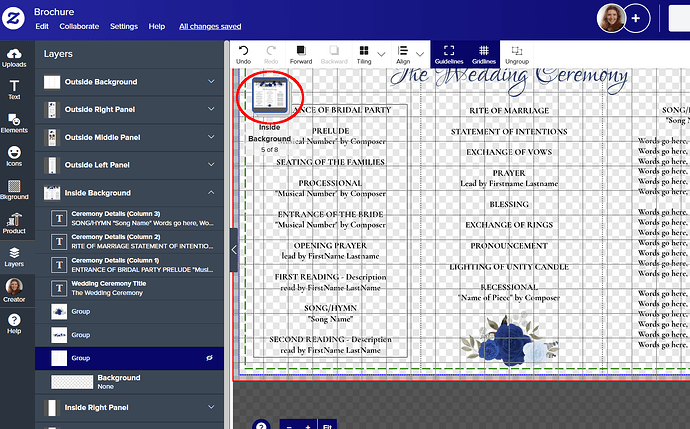This screenshot has height=429, width=690.
Task: Expand the Outside Left Panel group
Action: [211, 165]
